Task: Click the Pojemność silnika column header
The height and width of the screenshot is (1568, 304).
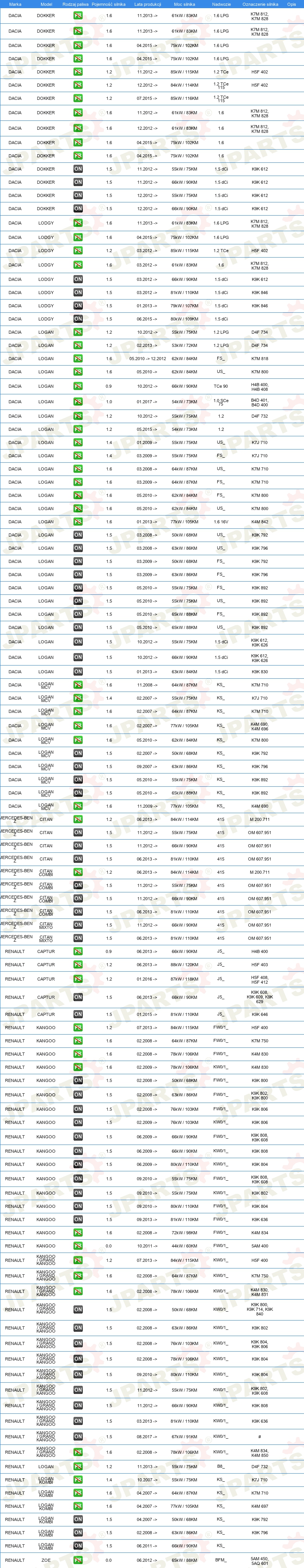Action: click(x=108, y=4)
